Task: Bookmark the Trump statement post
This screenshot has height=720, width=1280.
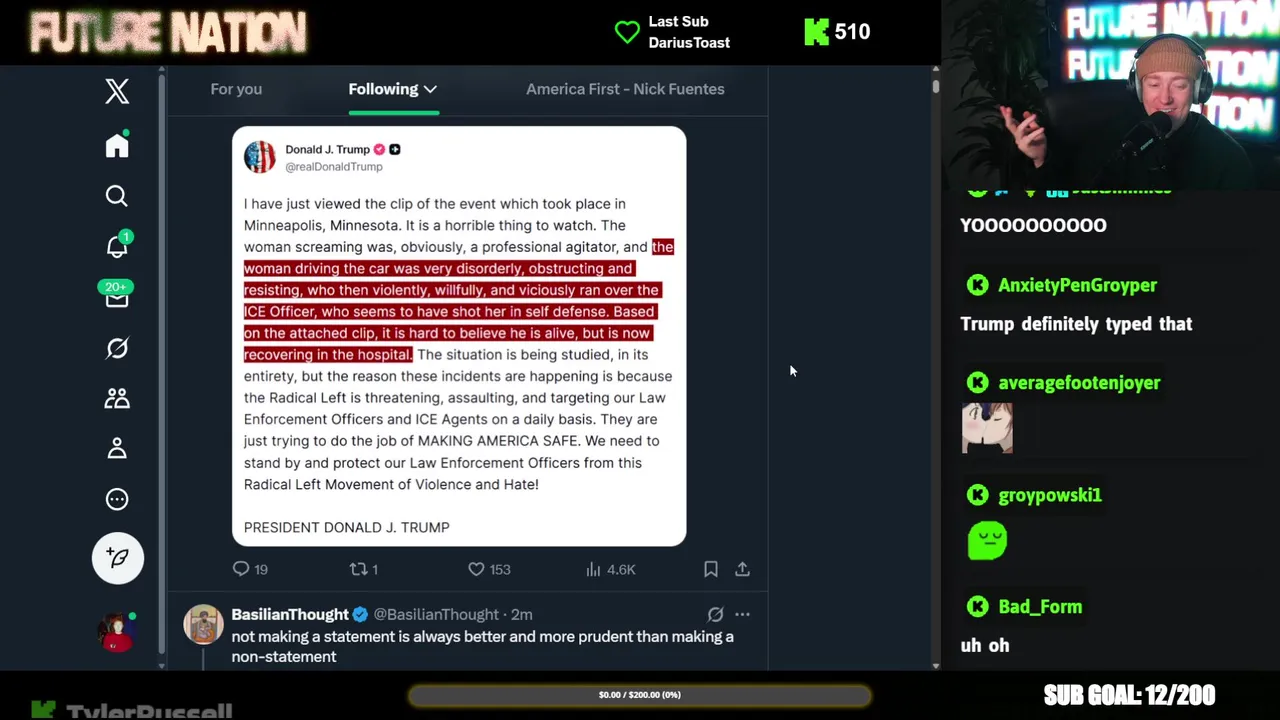Action: 711,569
